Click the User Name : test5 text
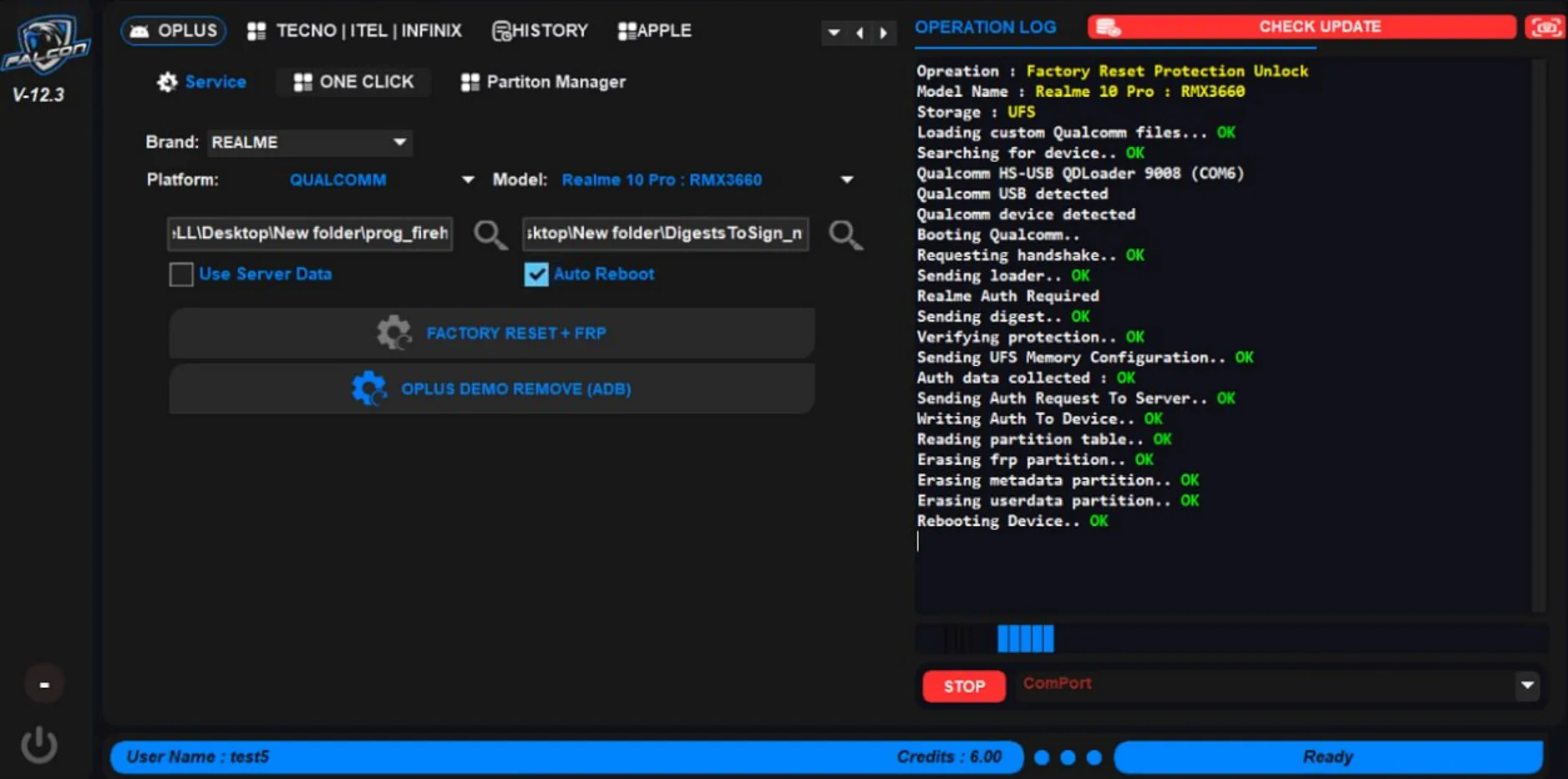Image resolution: width=1568 pixels, height=779 pixels. click(197, 757)
